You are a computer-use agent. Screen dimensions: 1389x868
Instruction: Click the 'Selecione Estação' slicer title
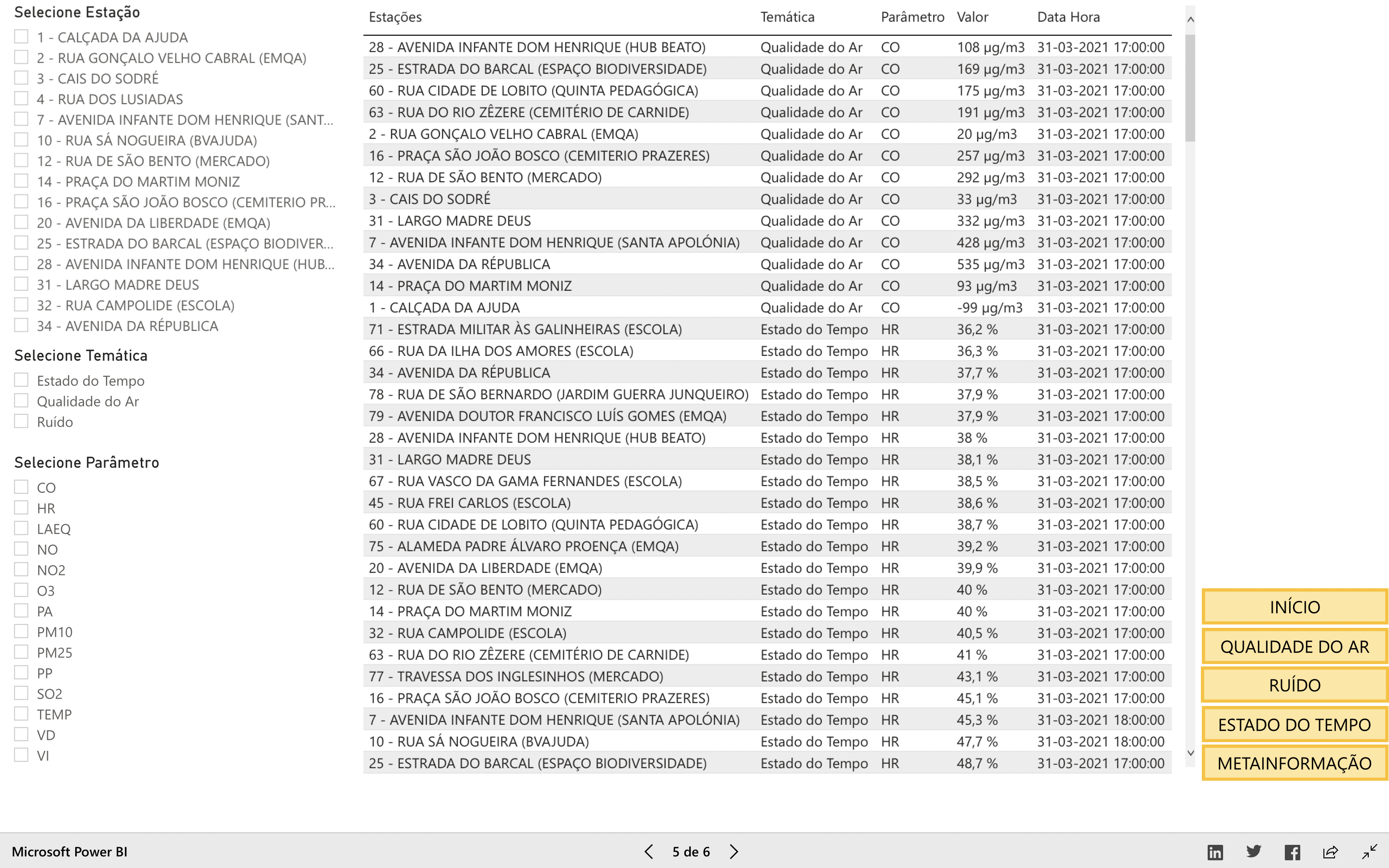click(x=77, y=12)
